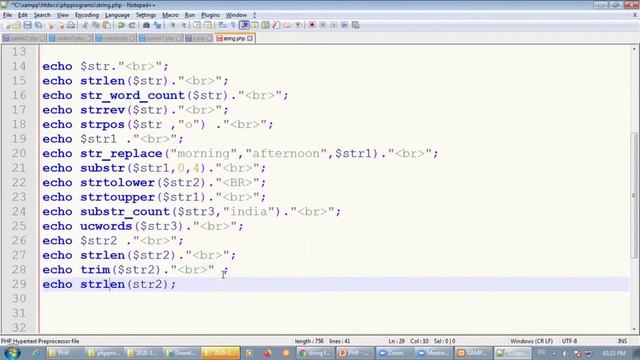Paste using the clipboard toolbar icon
Screen dimensions: 640x360
[107, 25]
